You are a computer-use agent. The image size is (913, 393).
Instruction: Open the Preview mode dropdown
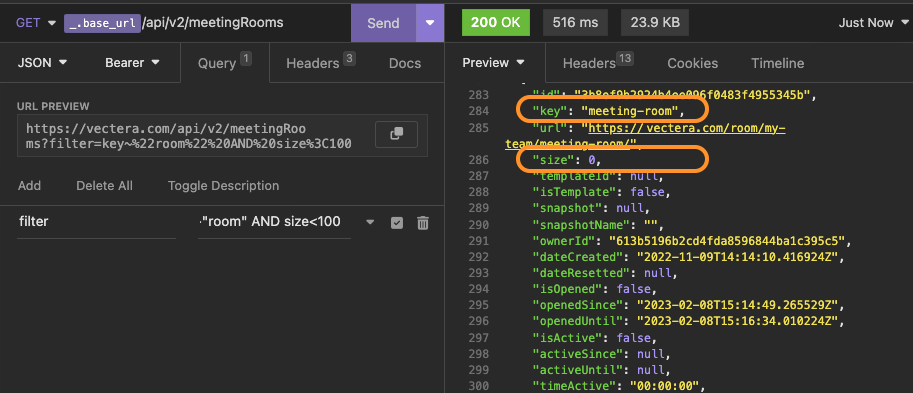494,63
